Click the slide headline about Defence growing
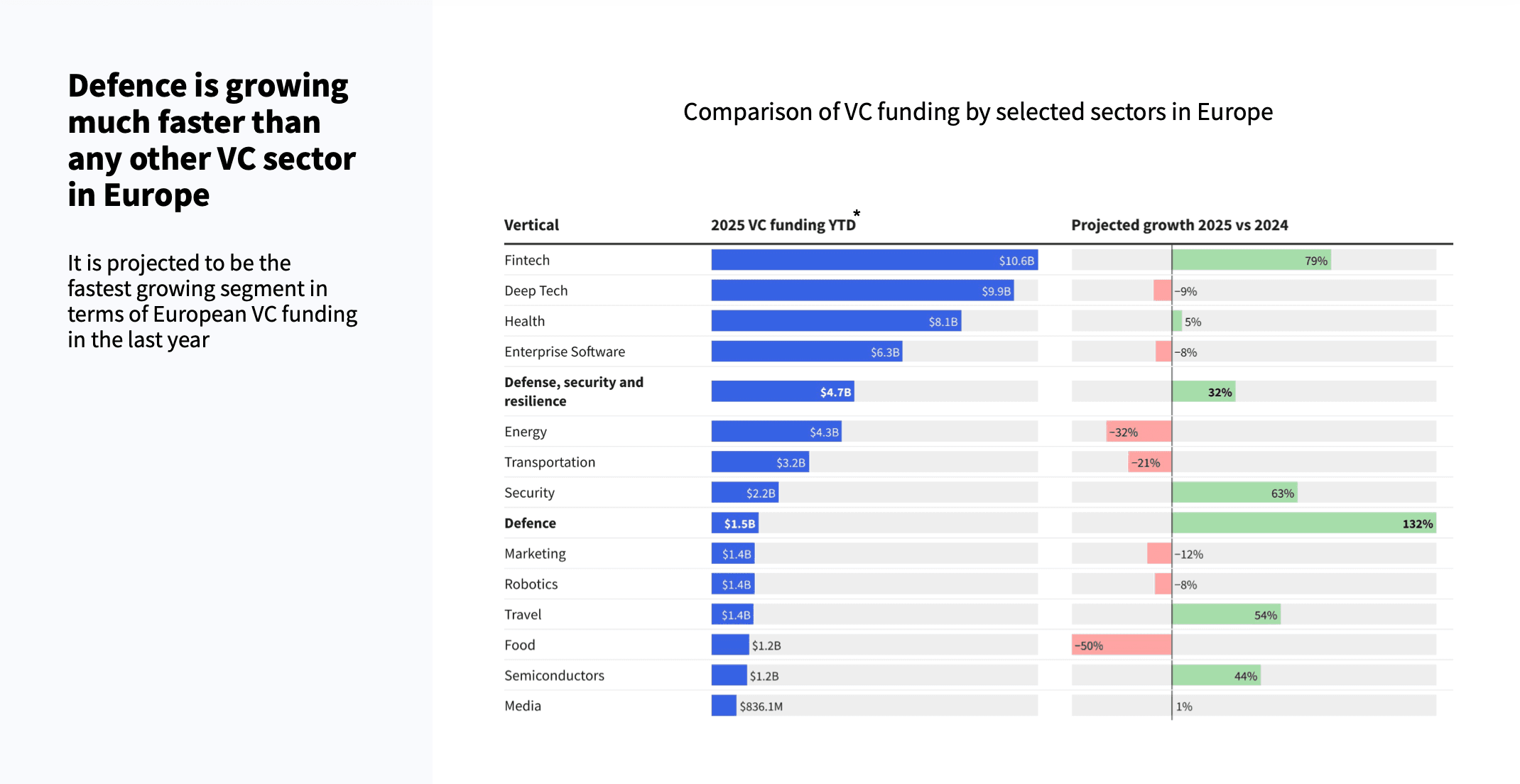Image resolution: width=1520 pixels, height=784 pixels. coord(211,140)
